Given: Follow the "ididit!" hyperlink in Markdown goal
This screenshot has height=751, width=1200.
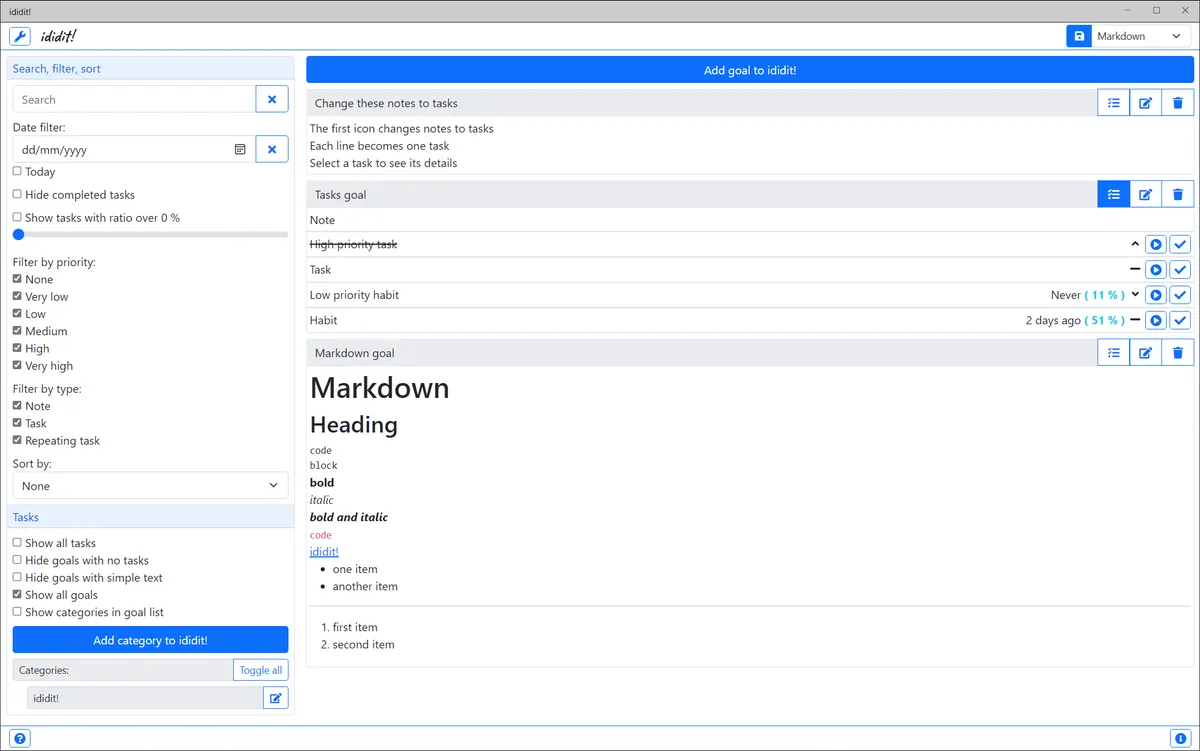Looking at the screenshot, I should [x=323, y=551].
